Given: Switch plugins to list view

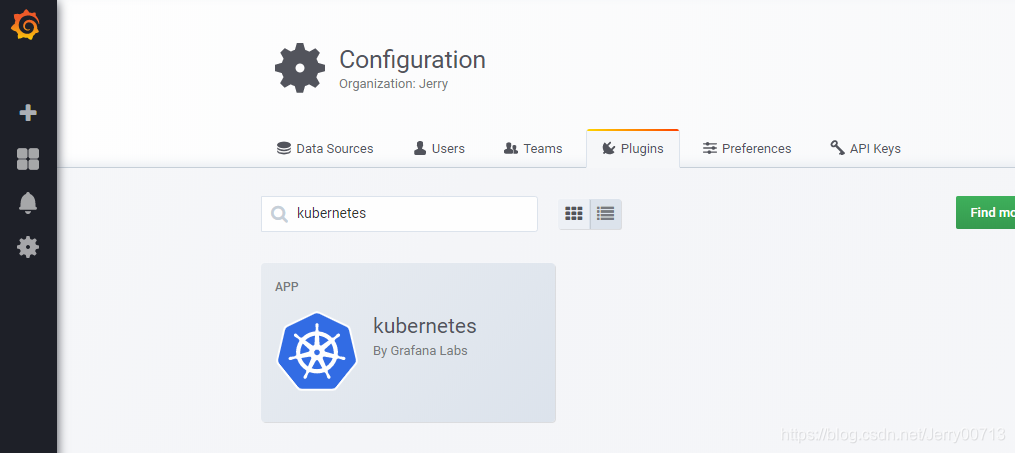Looking at the screenshot, I should (x=606, y=214).
